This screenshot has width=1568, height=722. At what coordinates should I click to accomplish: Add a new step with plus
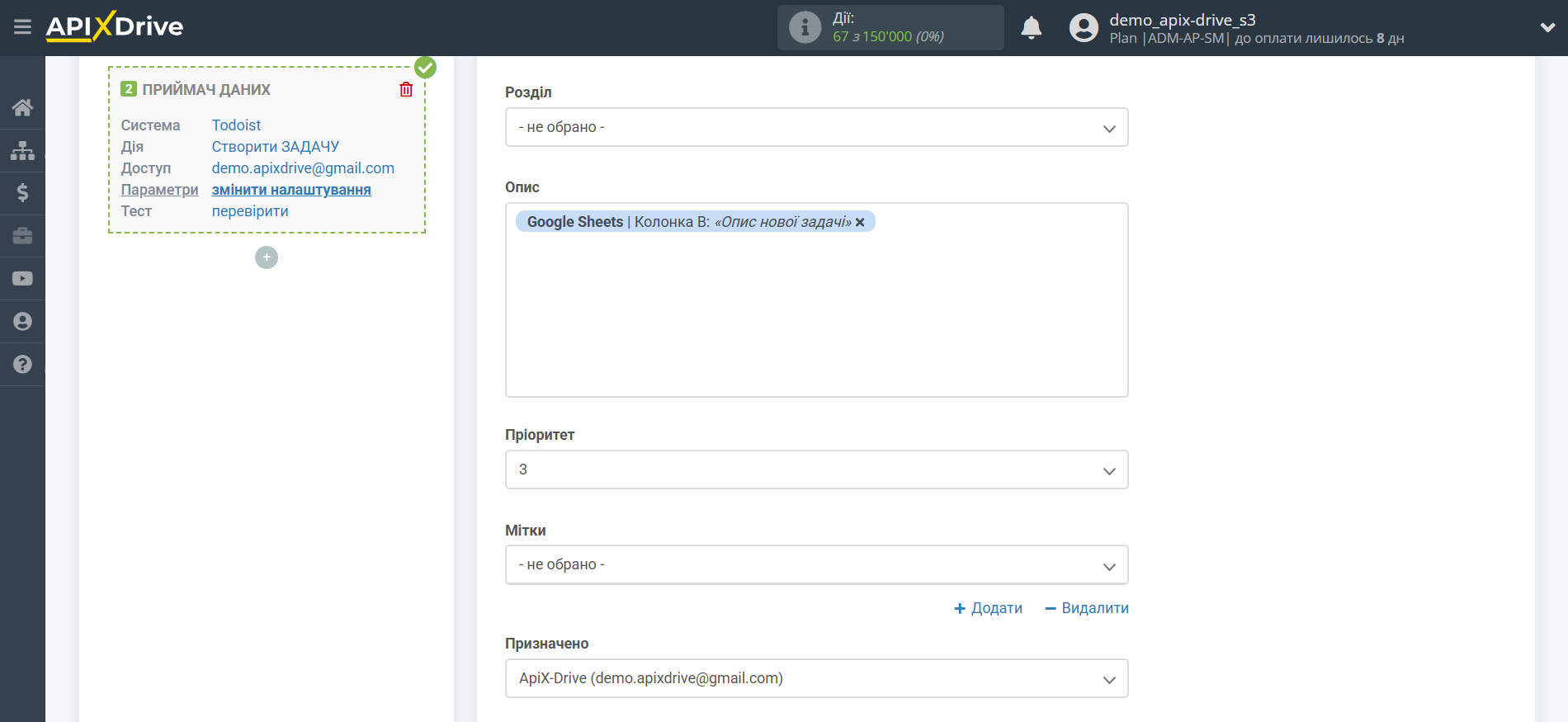[267, 257]
